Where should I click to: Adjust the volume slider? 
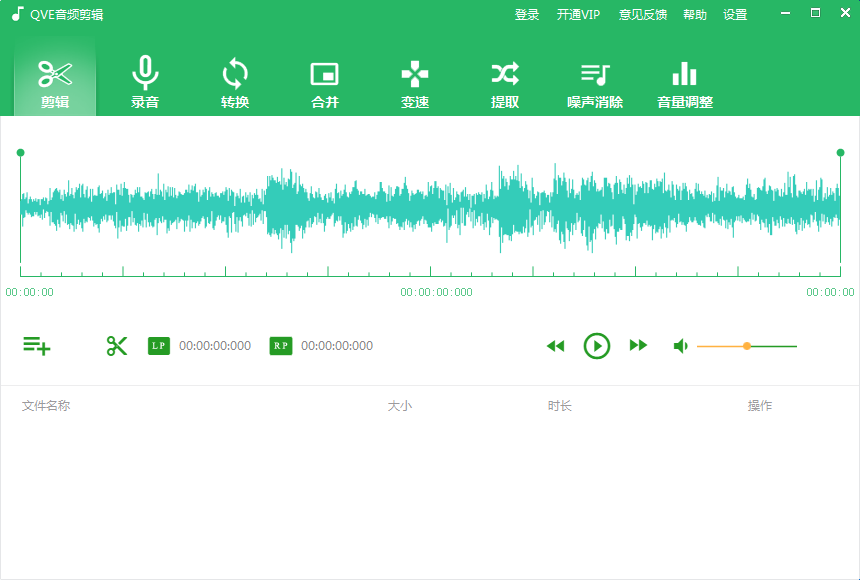(x=747, y=345)
